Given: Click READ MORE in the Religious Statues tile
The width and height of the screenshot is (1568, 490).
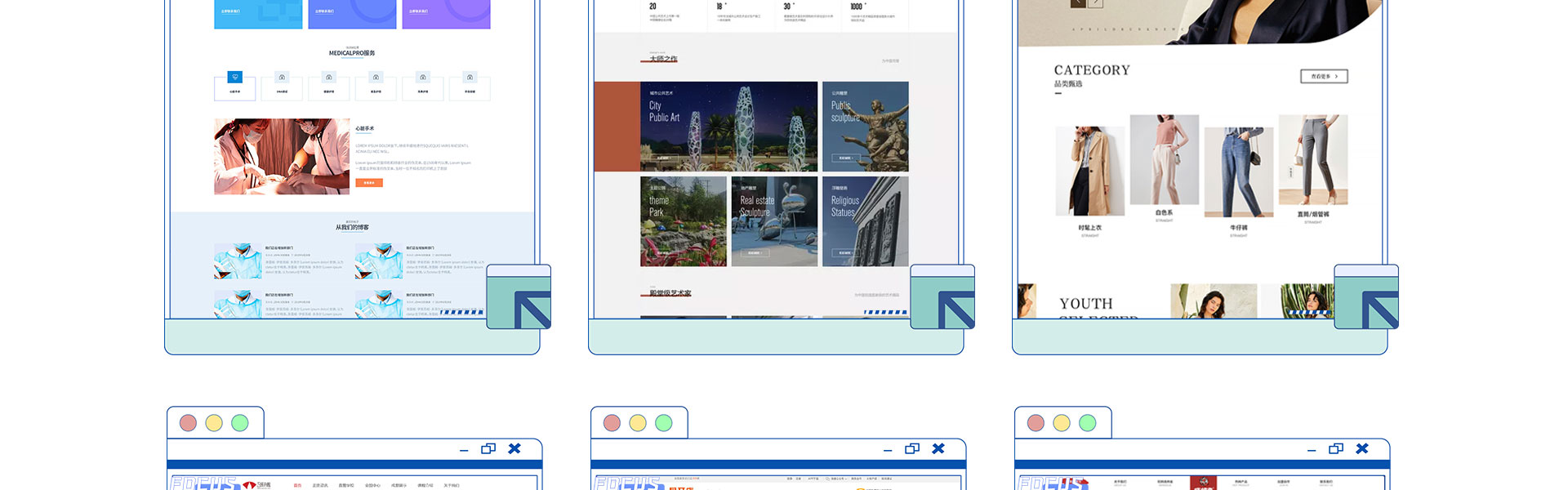Looking at the screenshot, I should pyautogui.click(x=844, y=253).
